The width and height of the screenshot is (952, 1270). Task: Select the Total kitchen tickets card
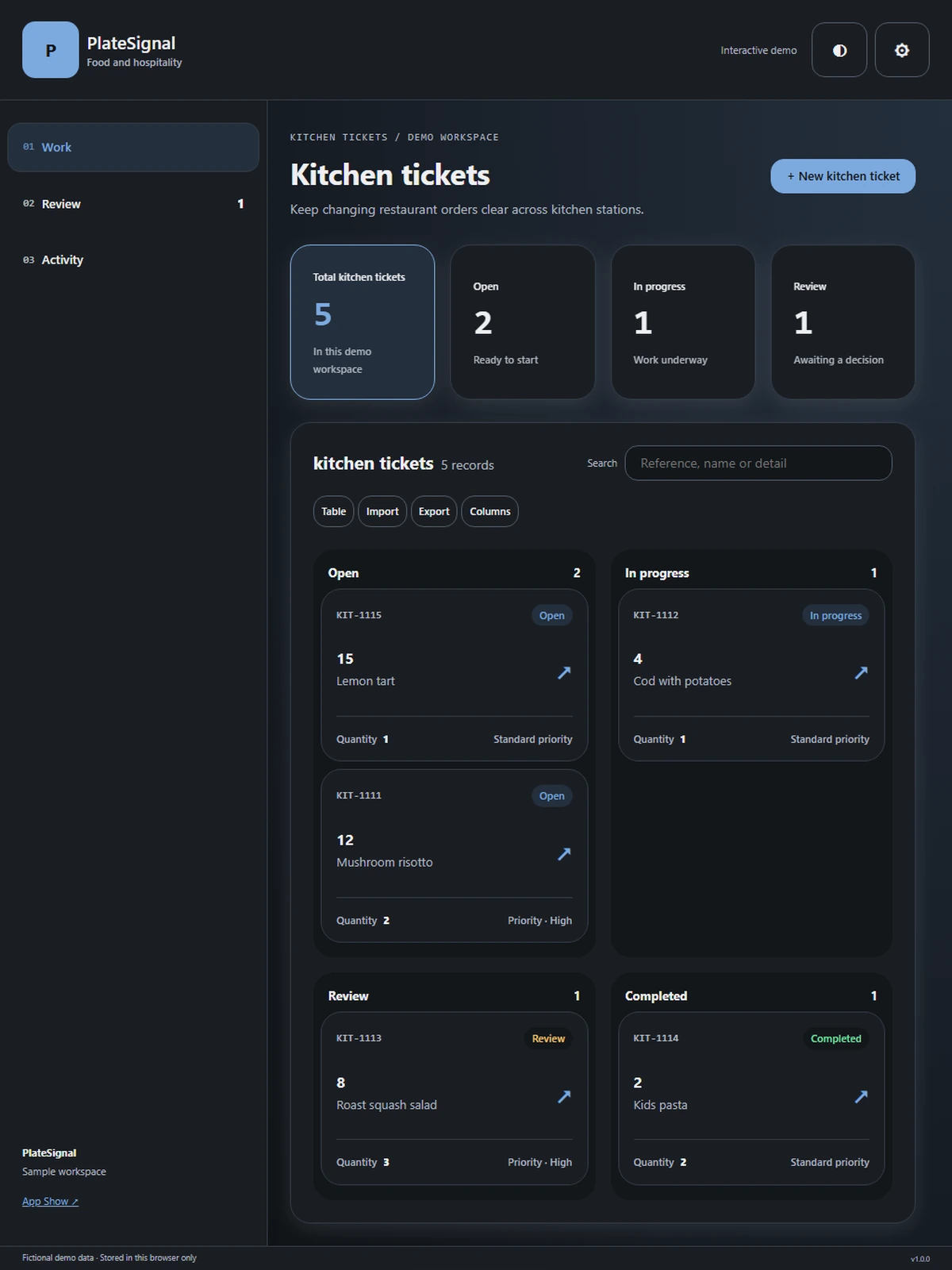(x=363, y=321)
